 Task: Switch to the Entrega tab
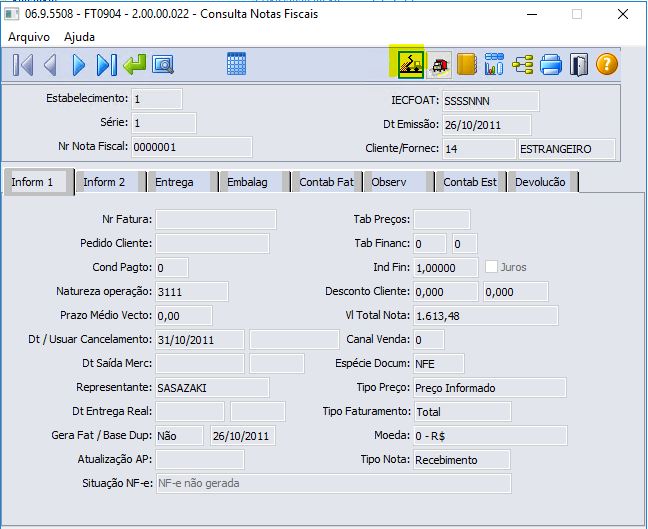(174, 182)
